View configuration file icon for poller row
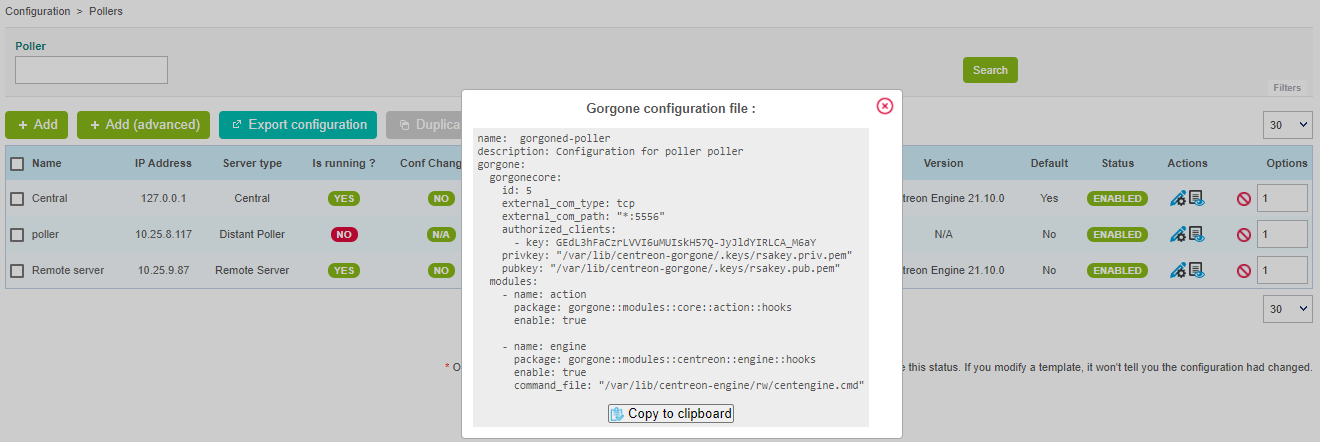 click(1196, 235)
